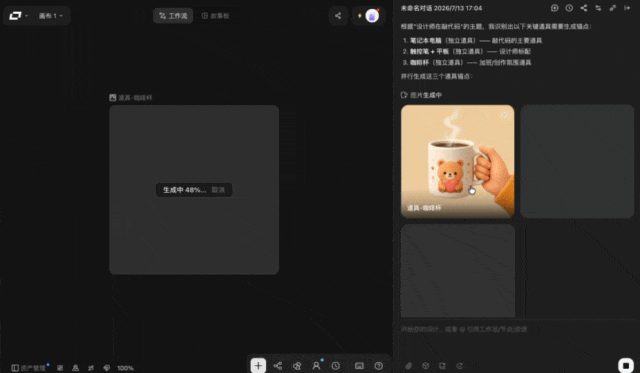
Task: Open the 100% zoom level control
Action: coord(125,368)
